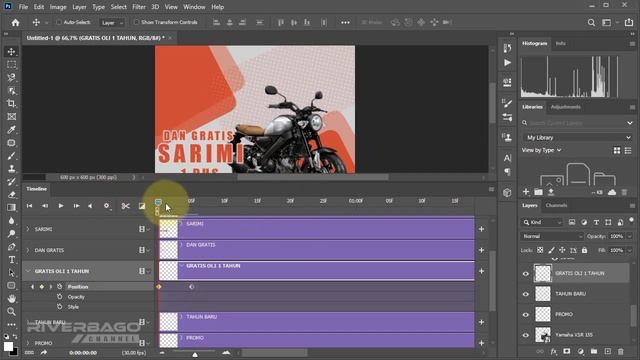Select the Crop tool
The image size is (640, 360).
(11, 104)
